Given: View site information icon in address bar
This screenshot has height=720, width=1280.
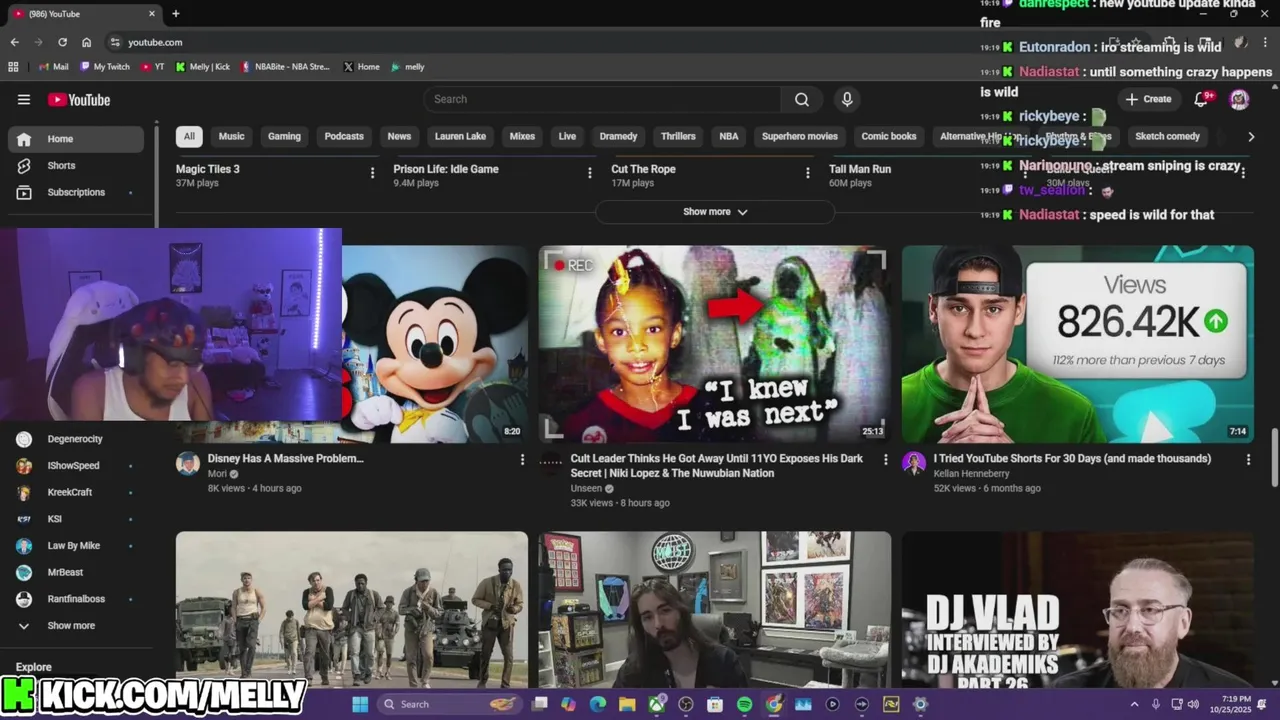Looking at the screenshot, I should (115, 42).
